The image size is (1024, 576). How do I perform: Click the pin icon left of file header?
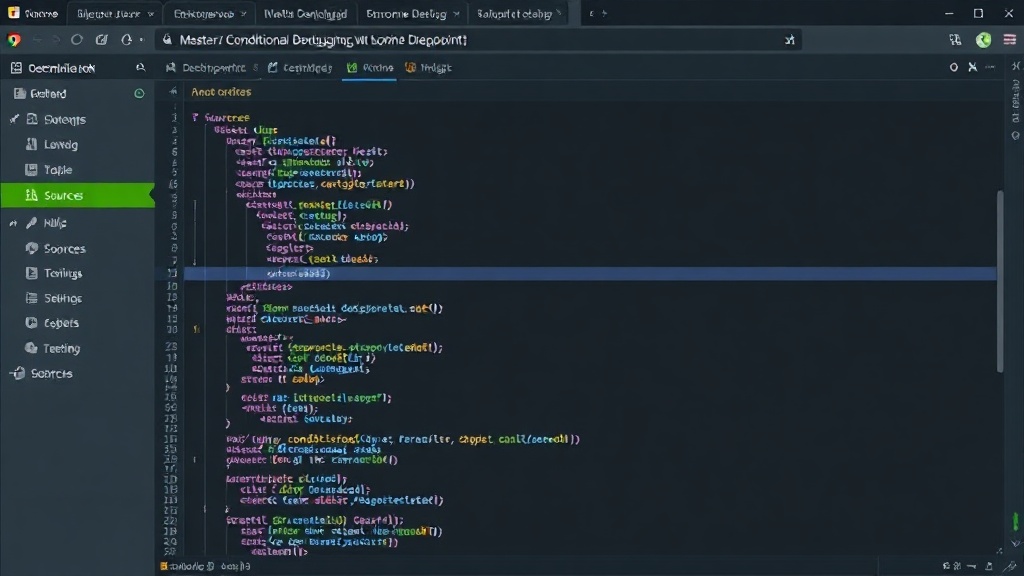click(172, 92)
